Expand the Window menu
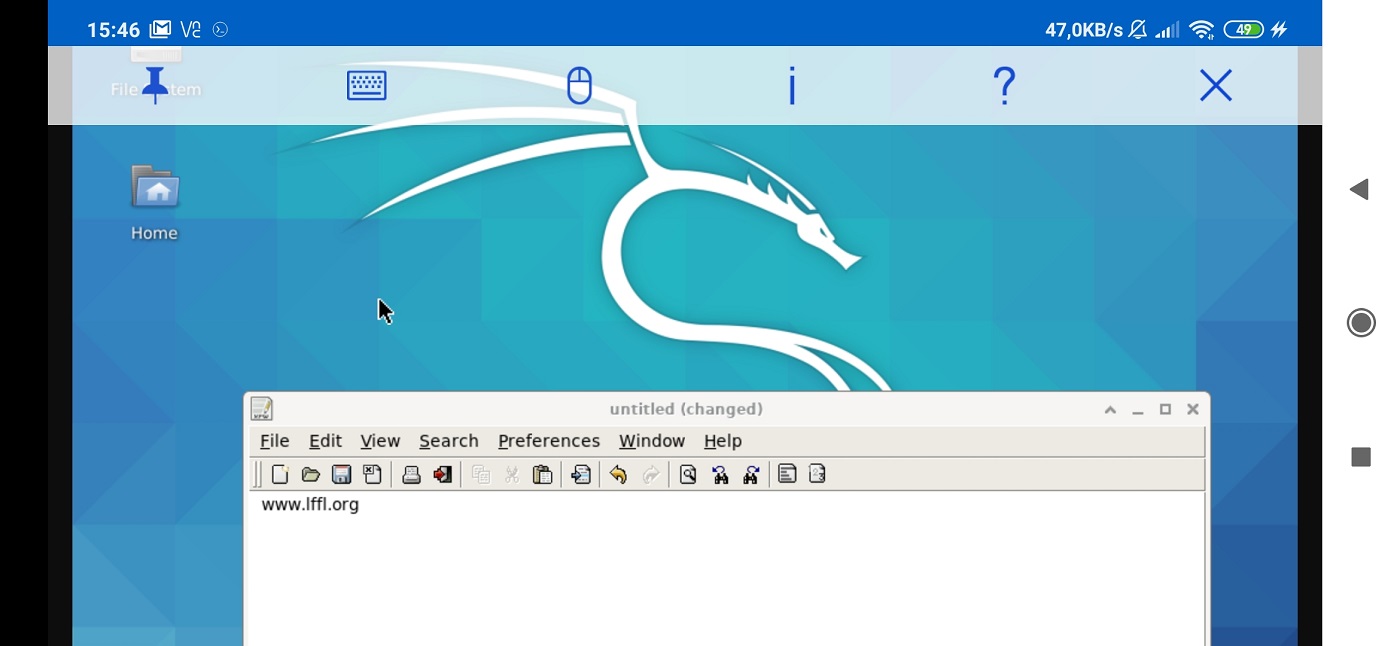 click(651, 441)
